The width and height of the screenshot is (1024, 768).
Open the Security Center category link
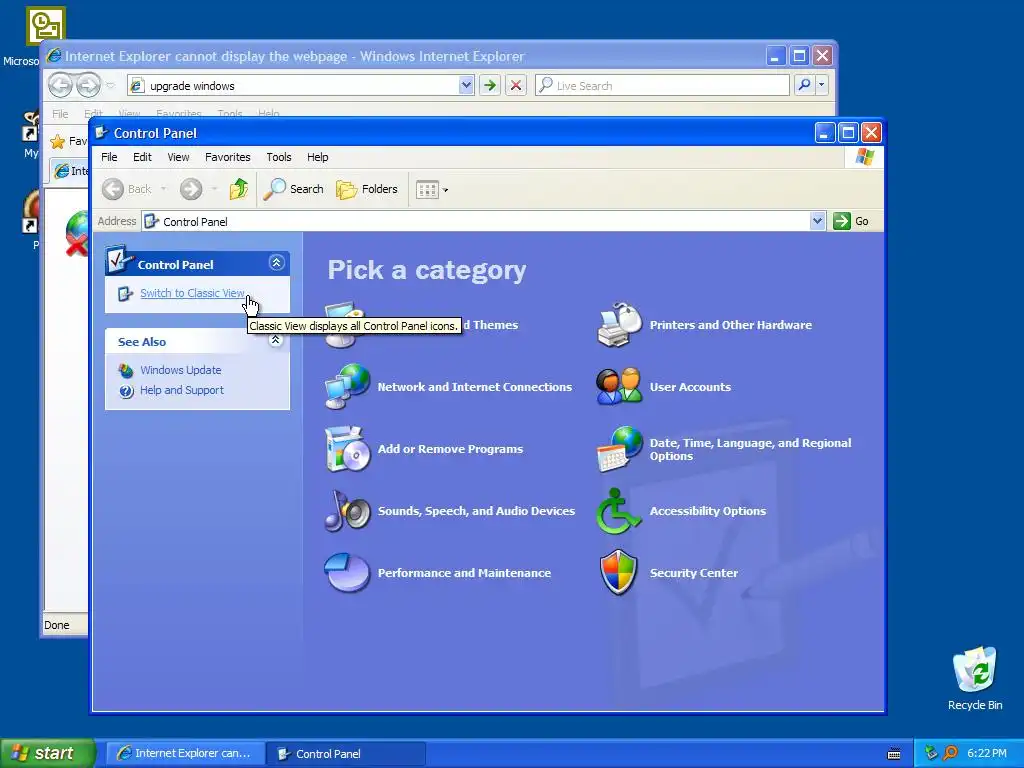pyautogui.click(x=694, y=573)
